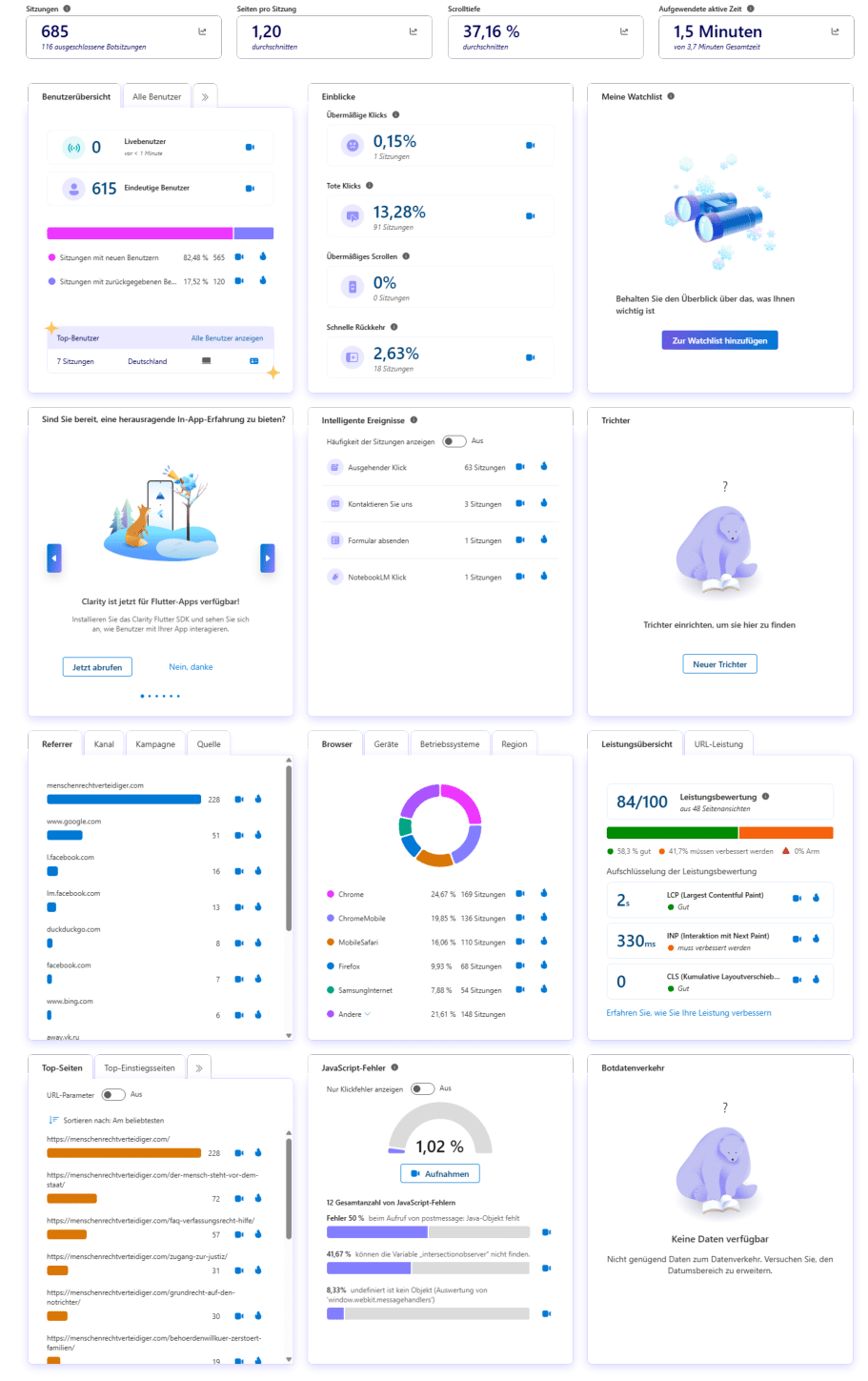Image resolution: width=868 pixels, height=1381 pixels.
Task: Open recordings for Kontaktieren Sie uns event
Action: point(520,503)
